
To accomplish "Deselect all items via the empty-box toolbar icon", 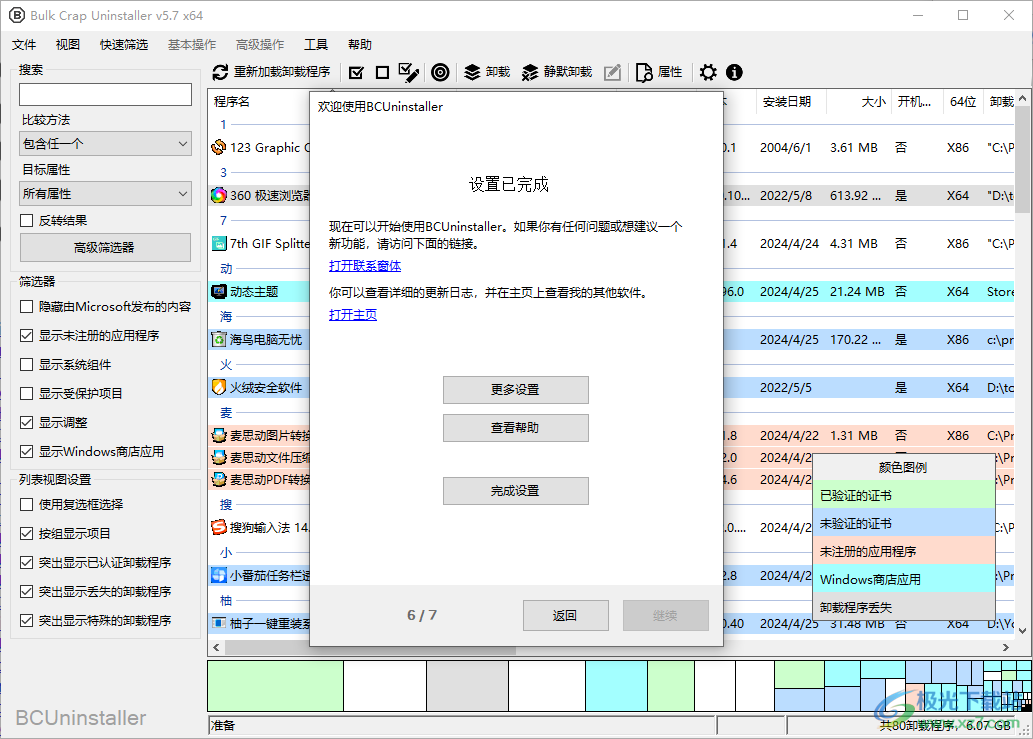I will pyautogui.click(x=382, y=72).
